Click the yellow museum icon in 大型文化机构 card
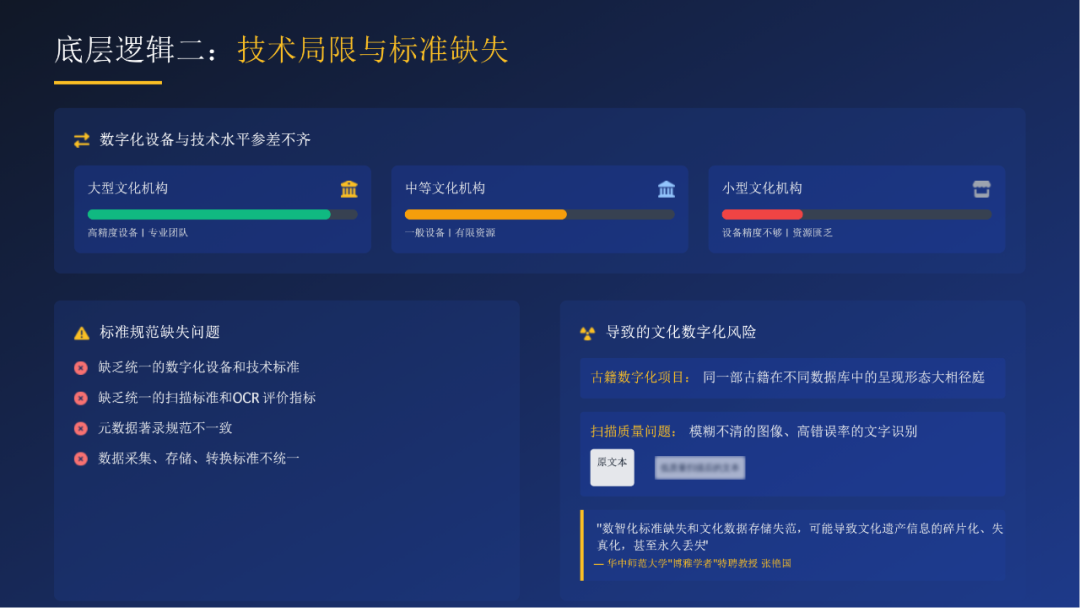 349,189
